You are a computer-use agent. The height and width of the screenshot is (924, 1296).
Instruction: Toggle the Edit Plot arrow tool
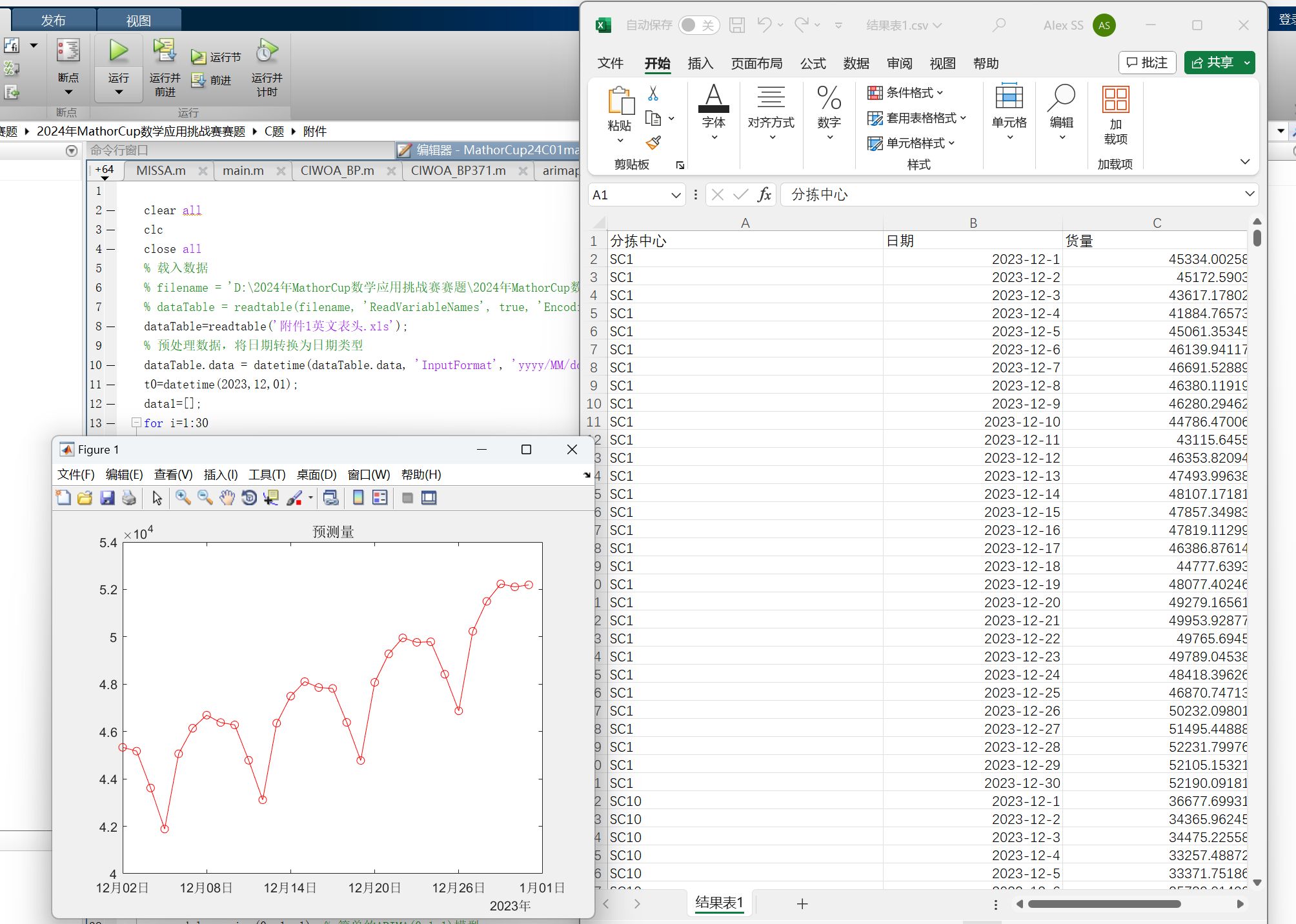[157, 497]
